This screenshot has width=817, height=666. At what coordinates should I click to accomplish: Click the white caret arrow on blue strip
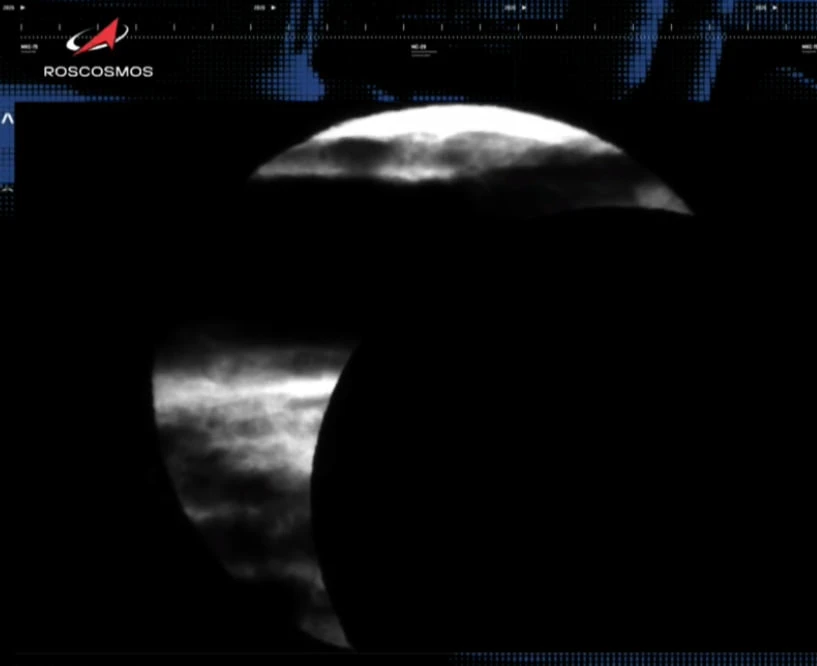coord(7,119)
